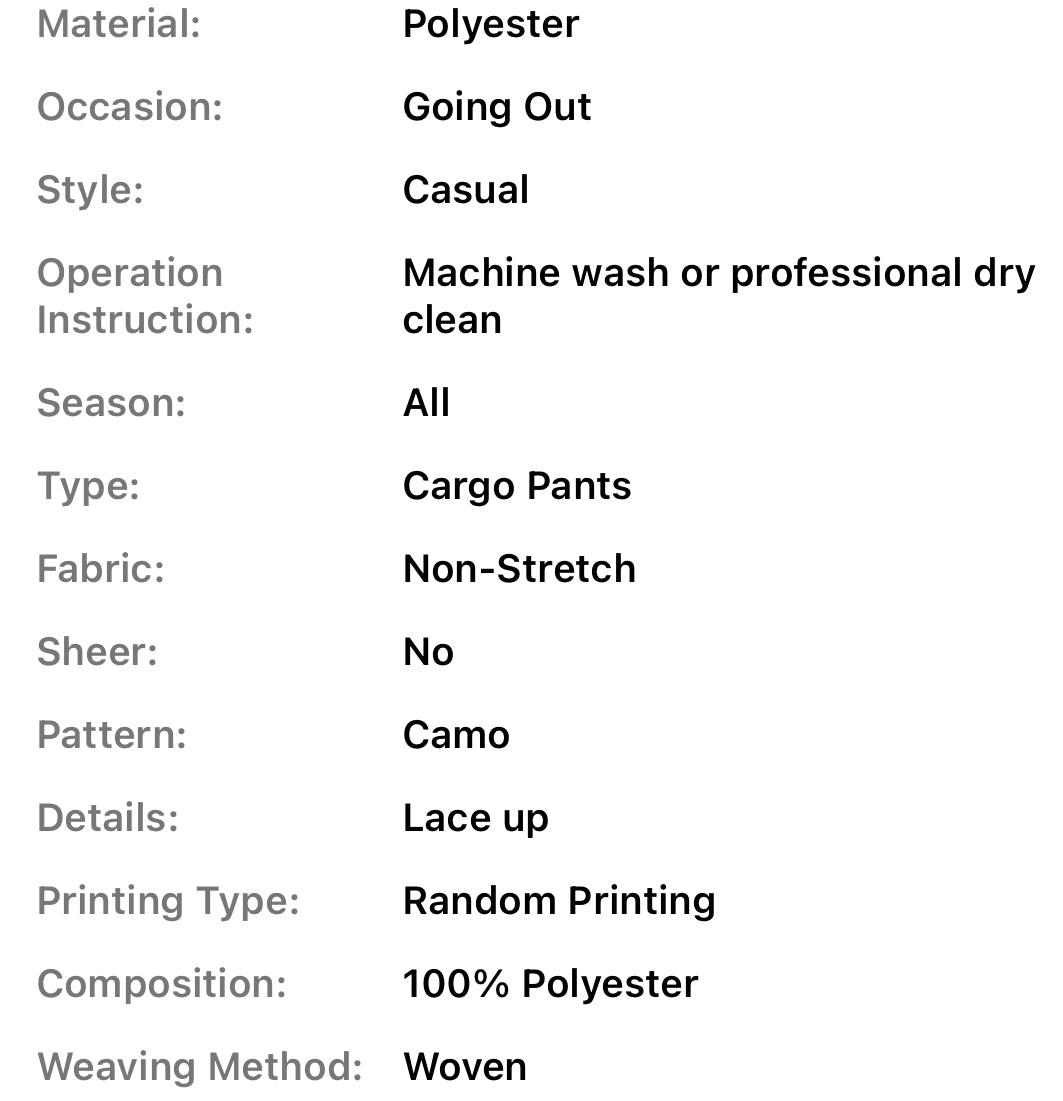
Task: Tap the Composition label
Action: point(161,984)
